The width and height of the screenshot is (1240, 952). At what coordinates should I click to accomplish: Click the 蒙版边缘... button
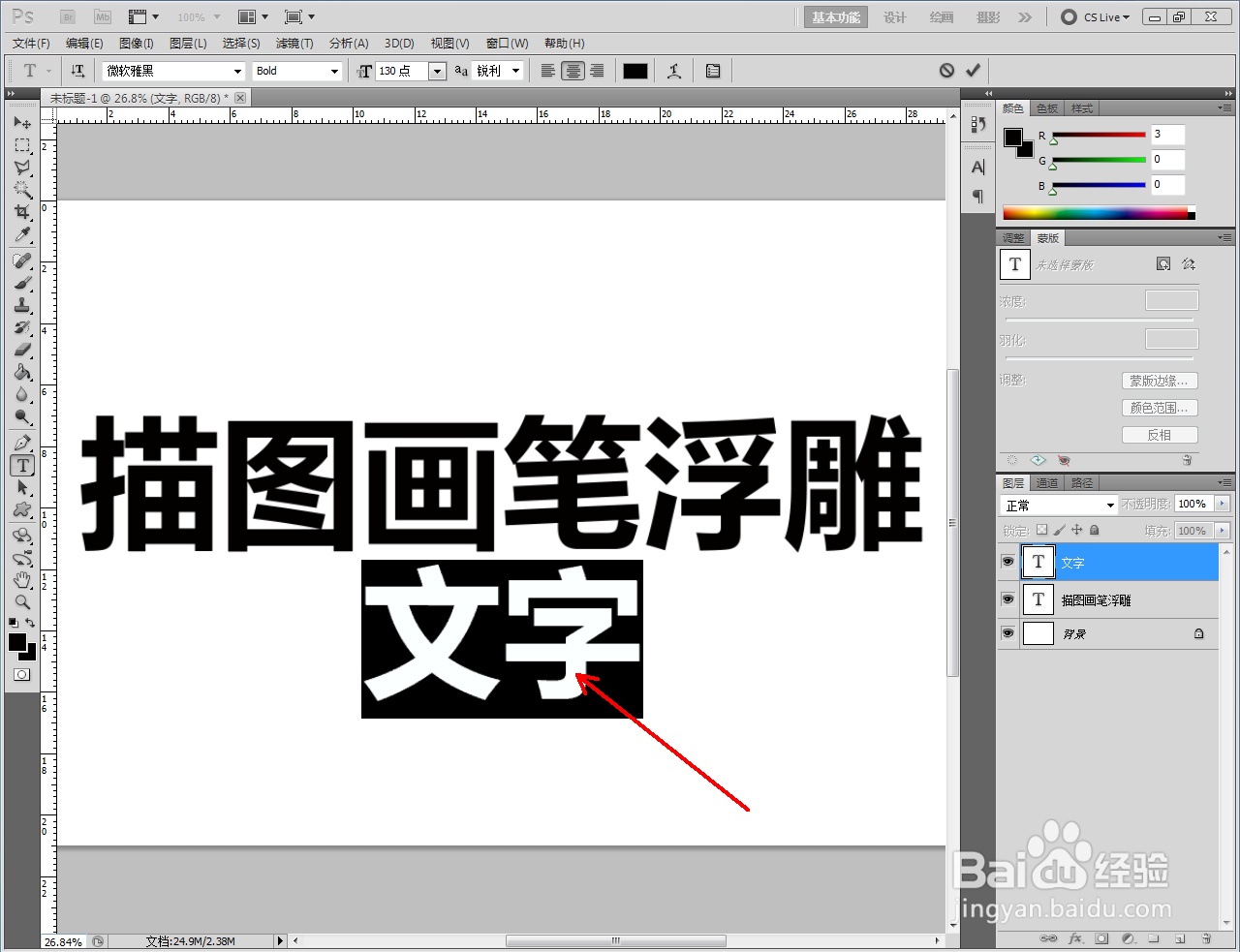pos(1160,381)
